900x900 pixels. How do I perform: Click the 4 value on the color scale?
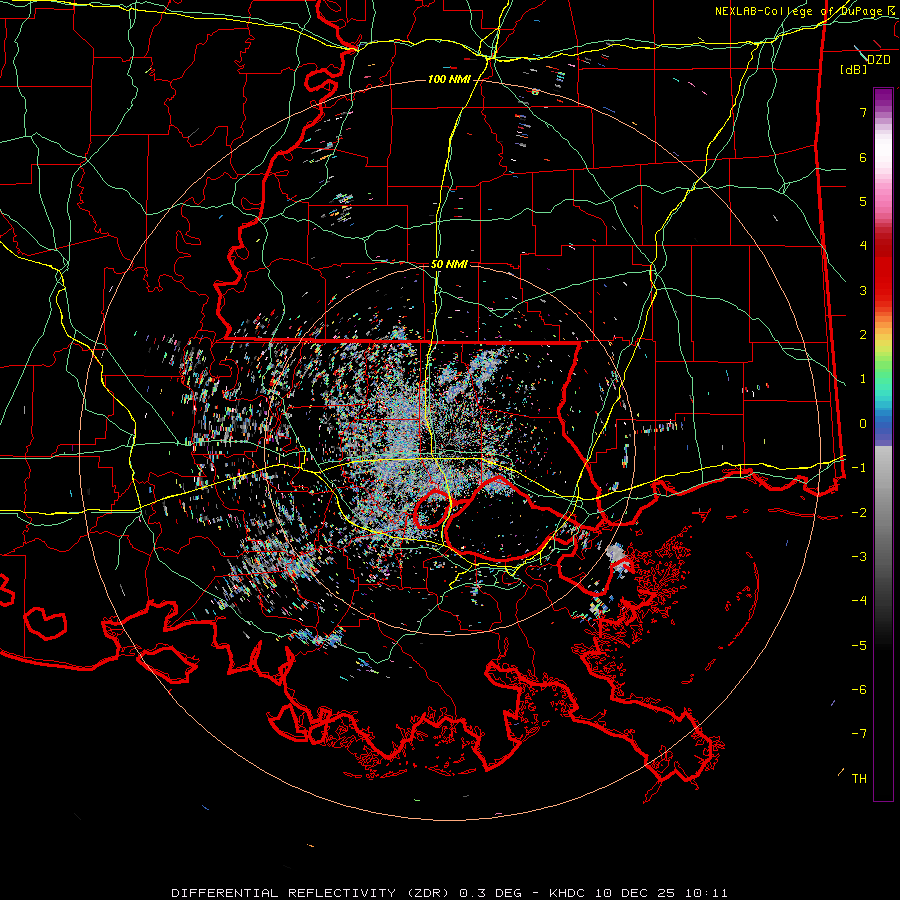[863, 246]
